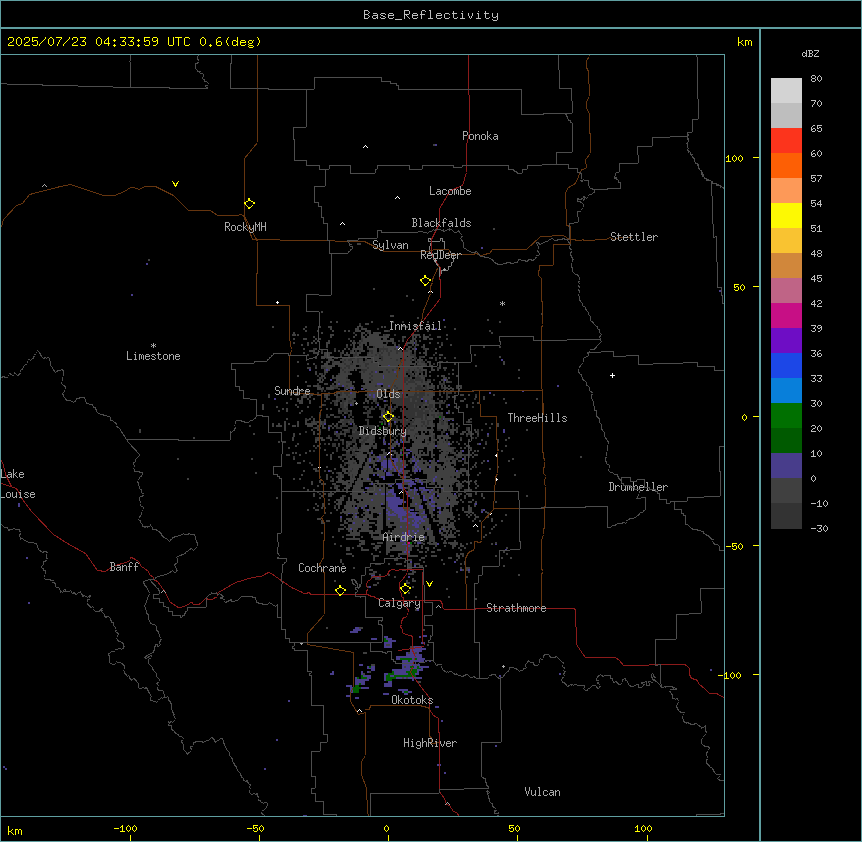This screenshot has width=862, height=842.
Task: Click the HighRiver town label
Action: pos(430,743)
